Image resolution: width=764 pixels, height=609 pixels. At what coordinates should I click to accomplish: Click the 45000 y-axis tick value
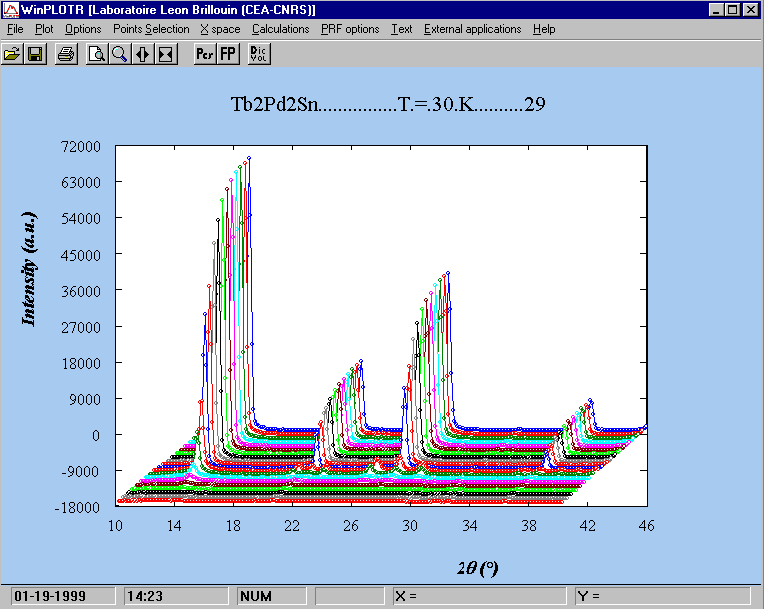click(81, 255)
